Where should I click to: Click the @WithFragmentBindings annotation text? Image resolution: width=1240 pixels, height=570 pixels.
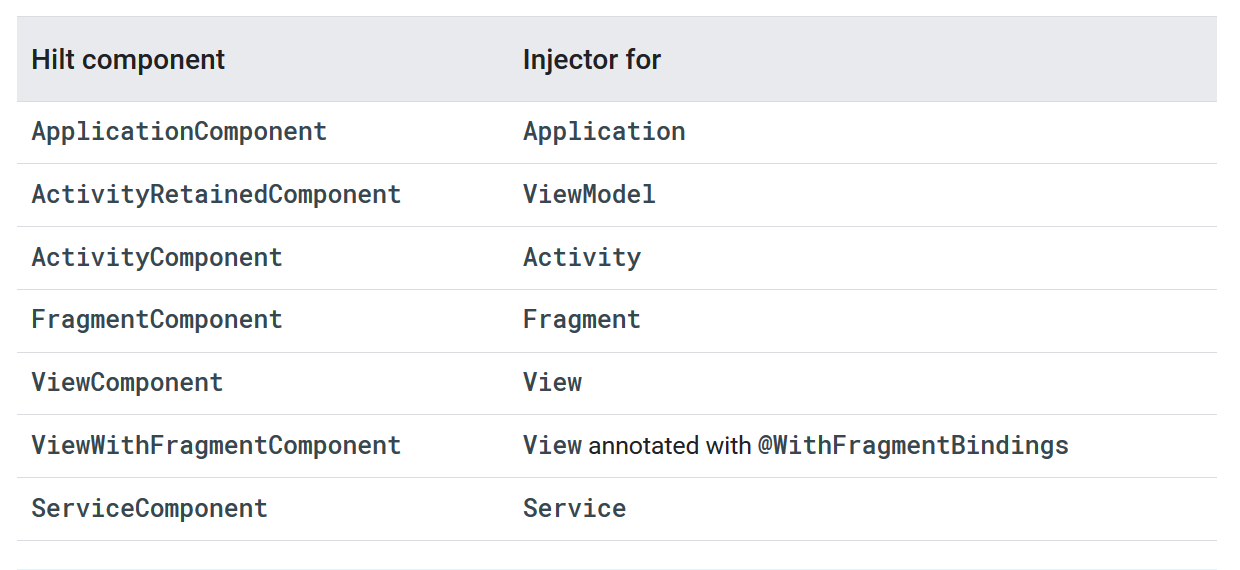913,445
